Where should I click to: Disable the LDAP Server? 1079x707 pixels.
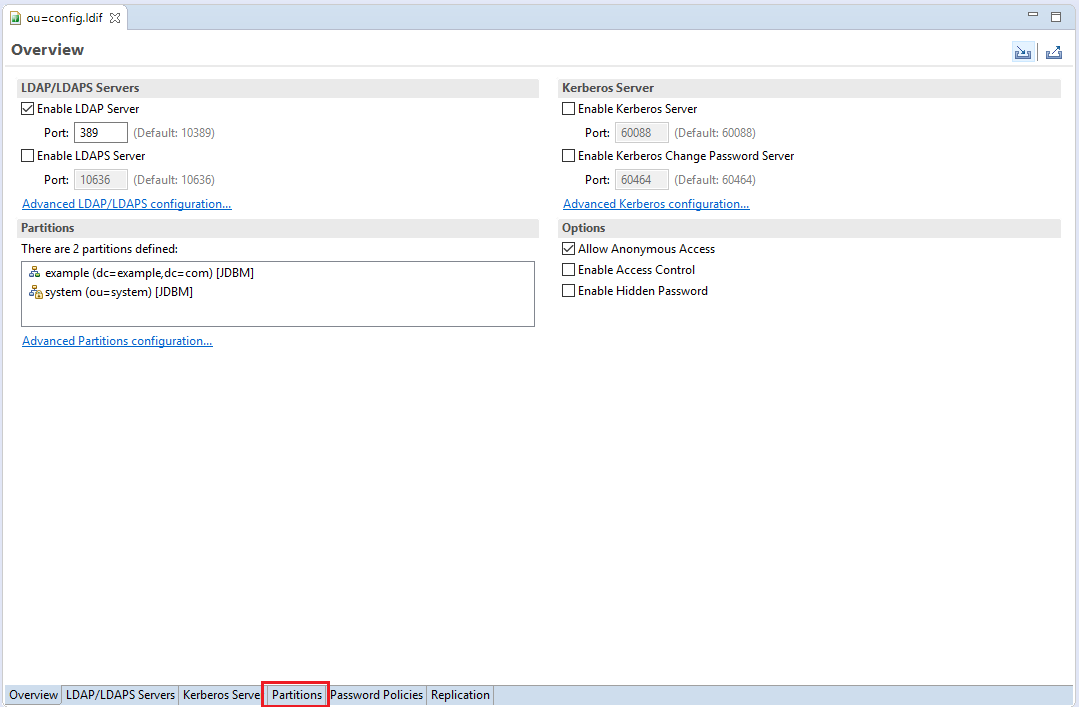pos(27,108)
